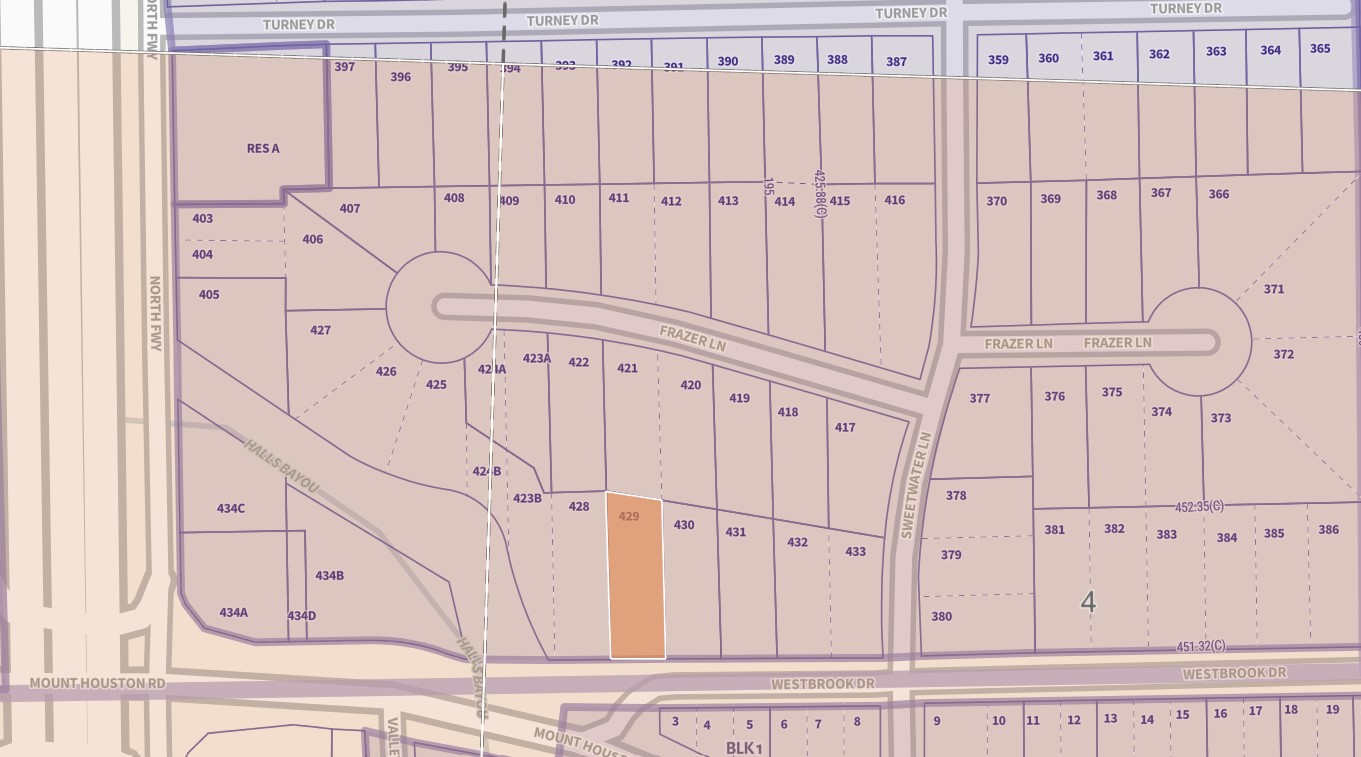Select lot 366 label
This screenshot has width=1361, height=757.
[1219, 194]
